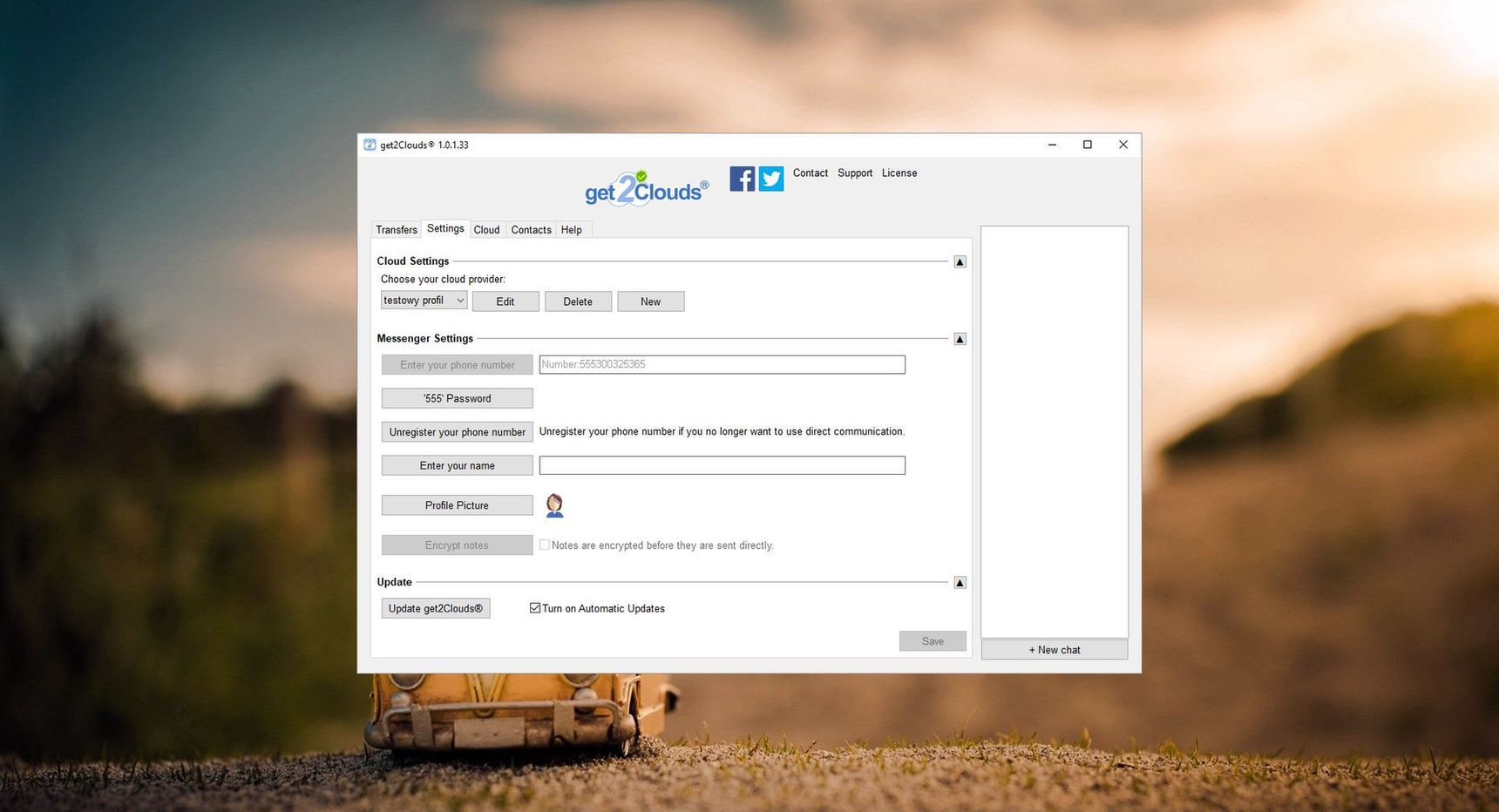Open the Cloud tab

(x=486, y=230)
